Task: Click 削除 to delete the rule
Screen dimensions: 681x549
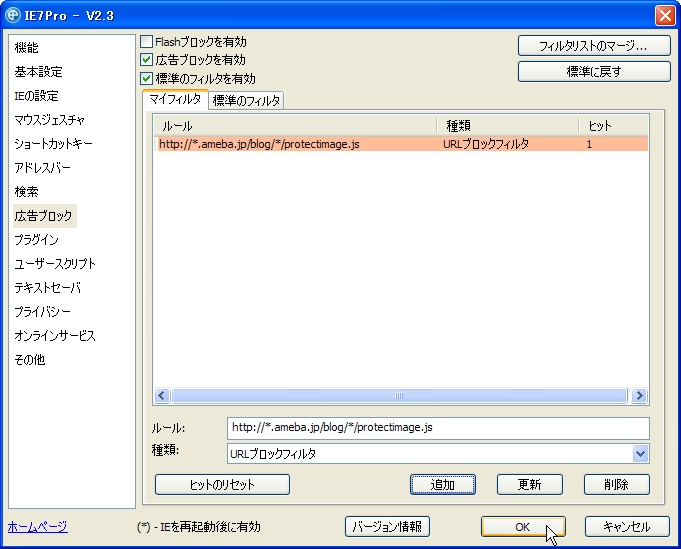Action: [616, 485]
